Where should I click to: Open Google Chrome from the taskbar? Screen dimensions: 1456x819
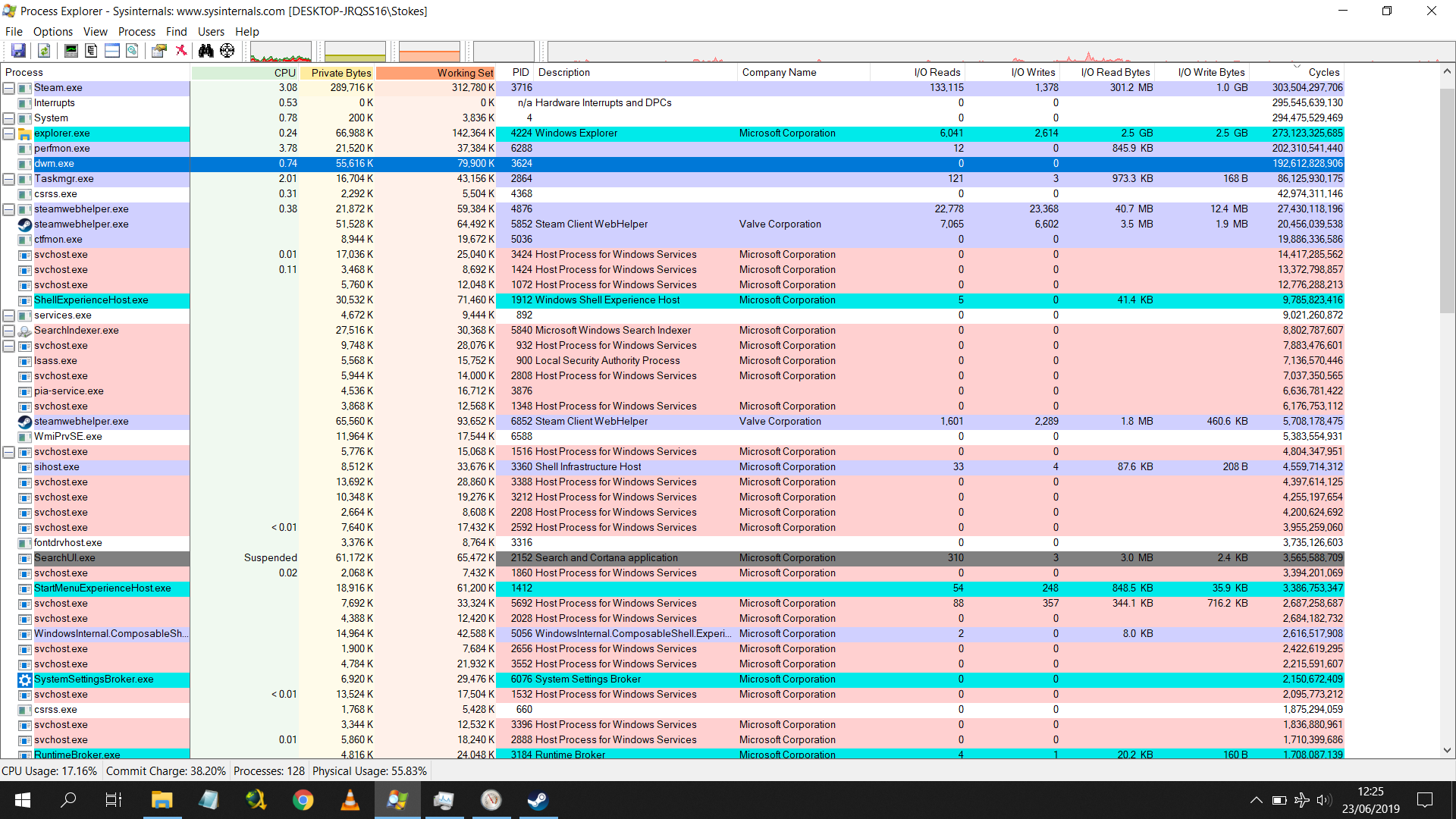[303, 800]
